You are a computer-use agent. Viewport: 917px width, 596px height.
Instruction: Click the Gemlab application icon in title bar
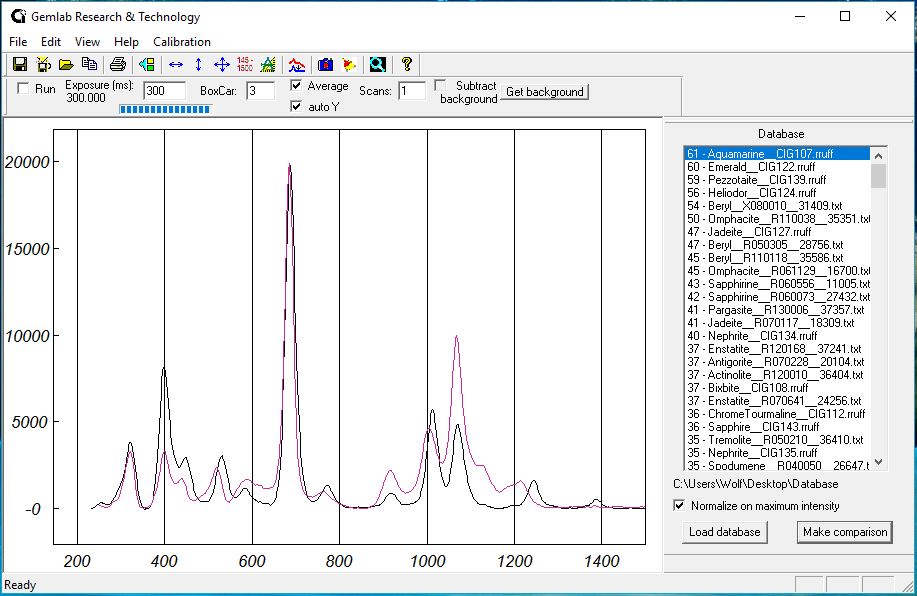pos(18,16)
